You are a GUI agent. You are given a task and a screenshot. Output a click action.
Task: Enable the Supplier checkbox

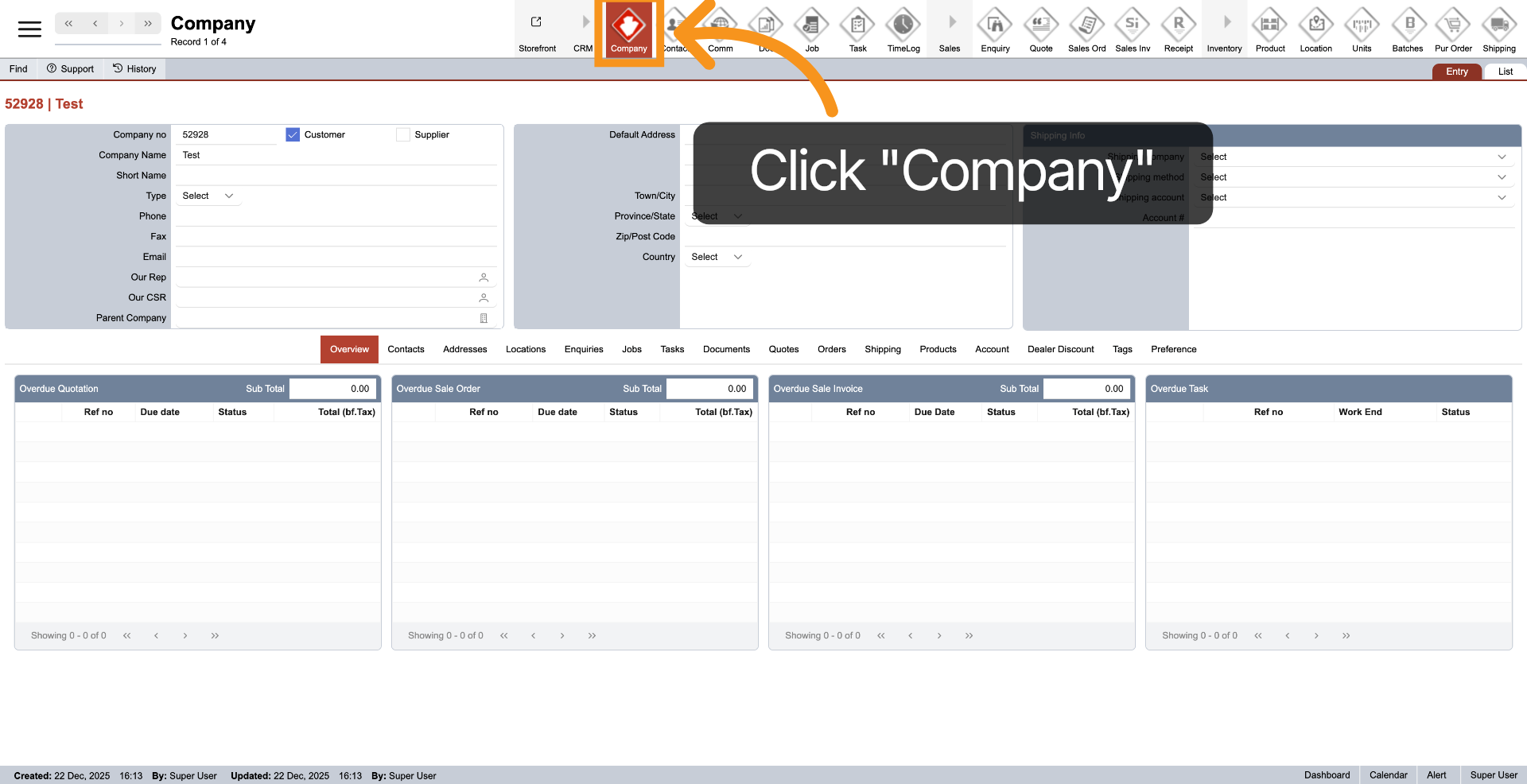click(x=402, y=134)
